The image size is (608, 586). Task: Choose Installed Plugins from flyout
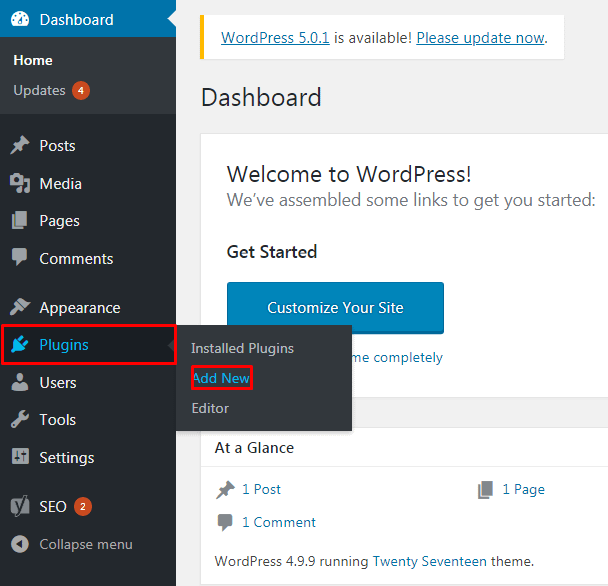pos(242,348)
